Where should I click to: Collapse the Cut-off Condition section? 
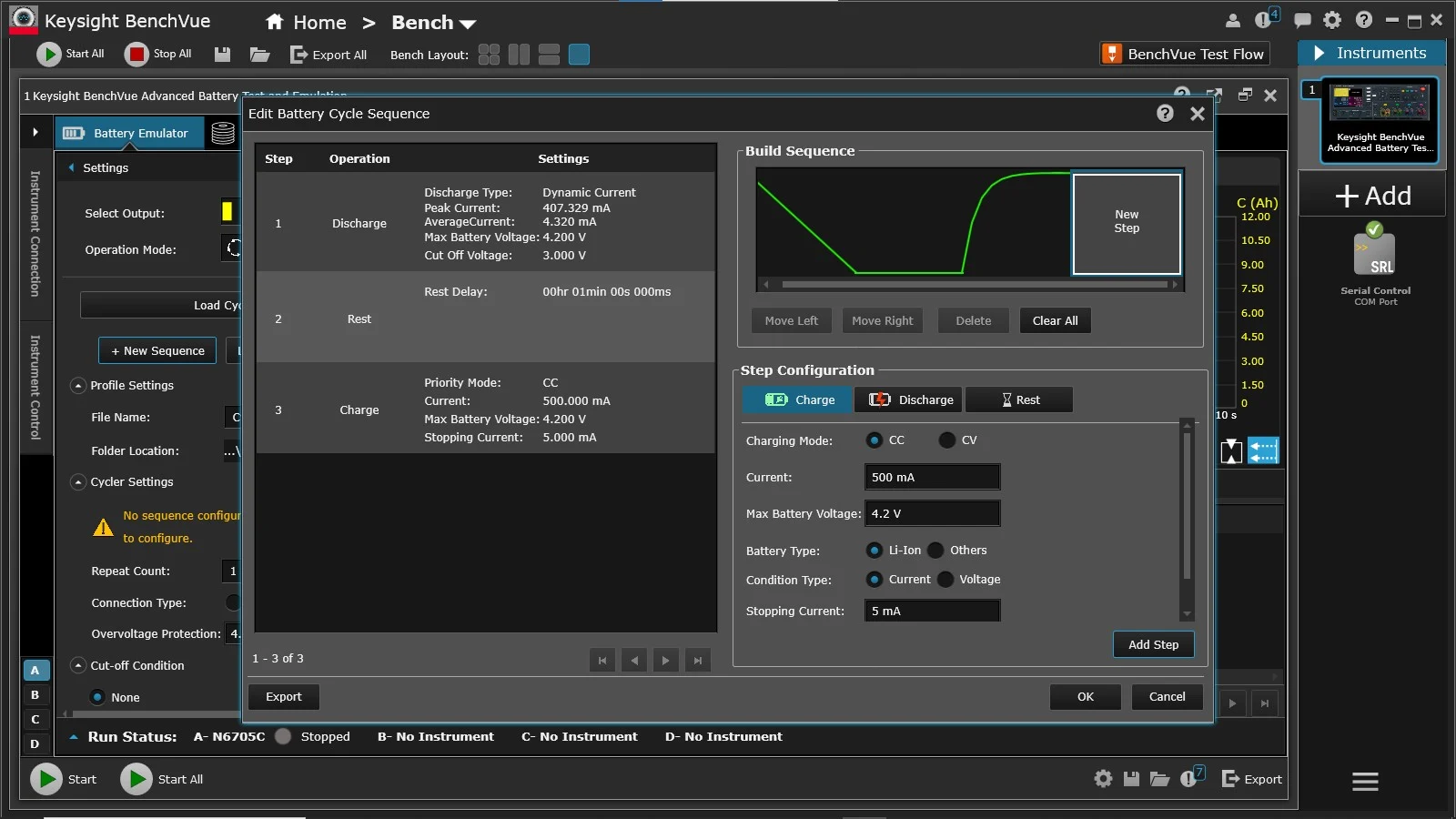click(78, 666)
